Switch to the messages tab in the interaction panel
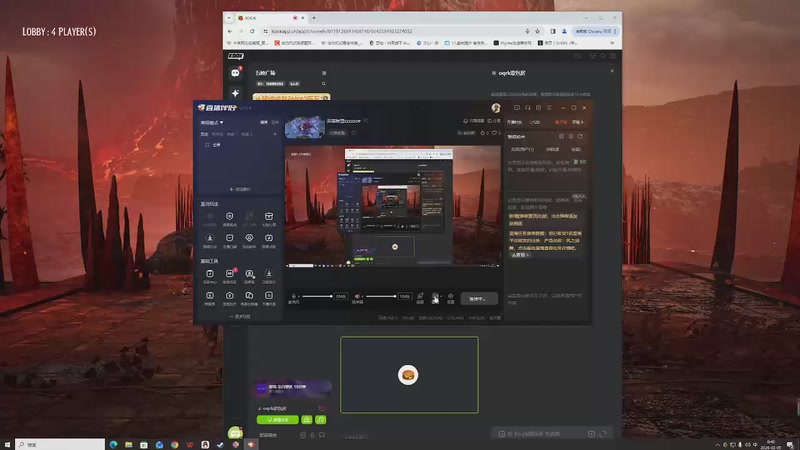Viewport: 800px width, 450px height. pyautogui.click(x=552, y=149)
